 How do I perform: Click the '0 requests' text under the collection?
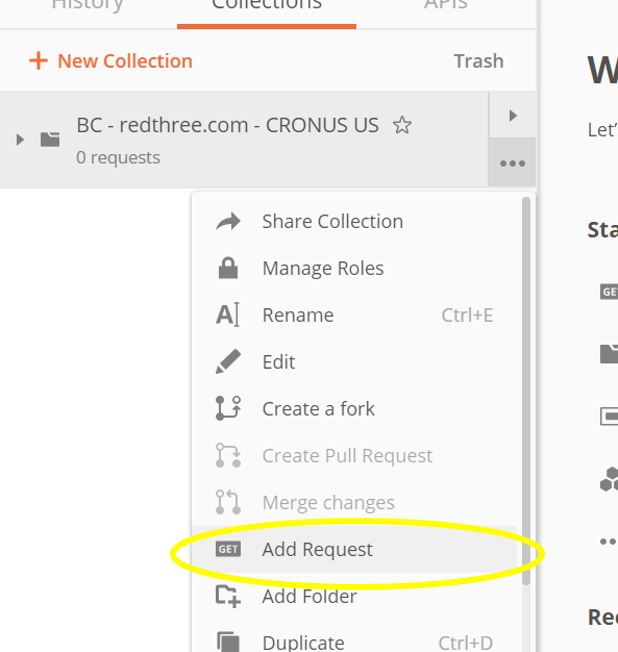[x=118, y=158]
